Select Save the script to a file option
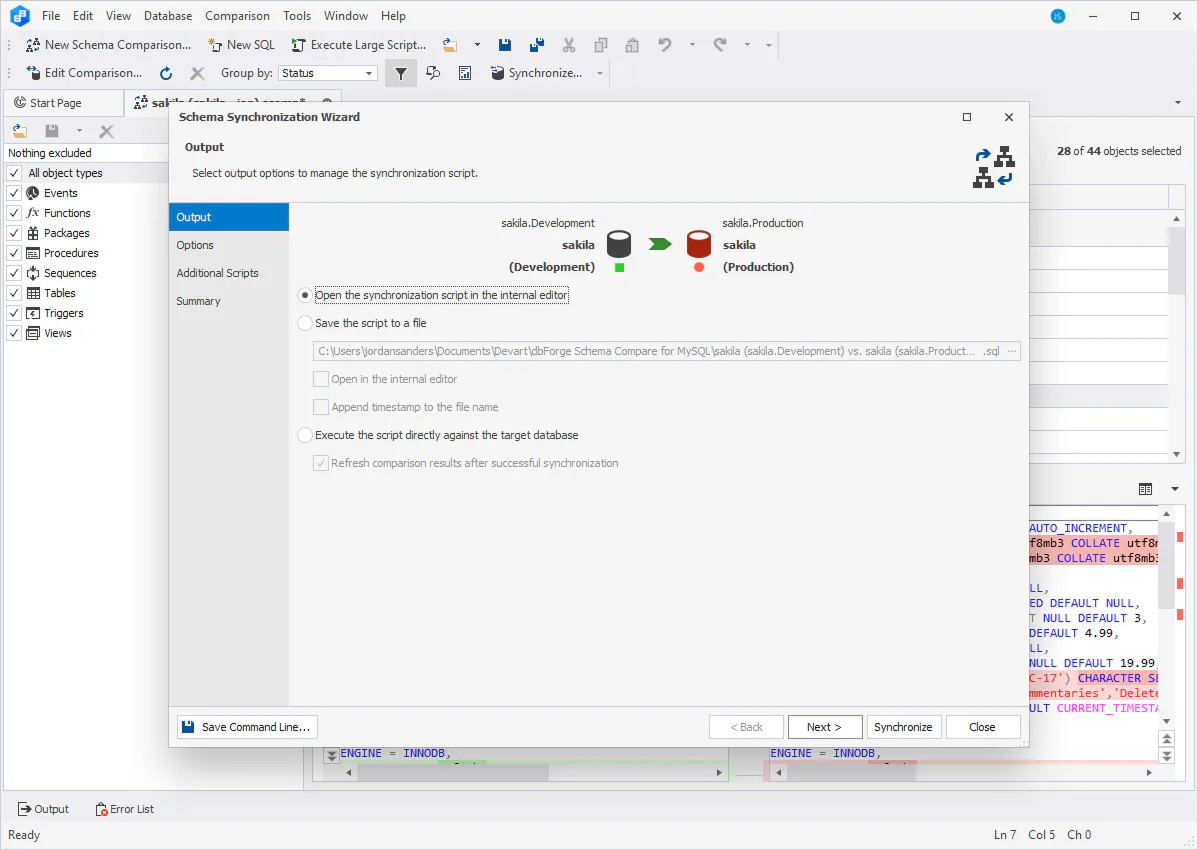 (305, 323)
